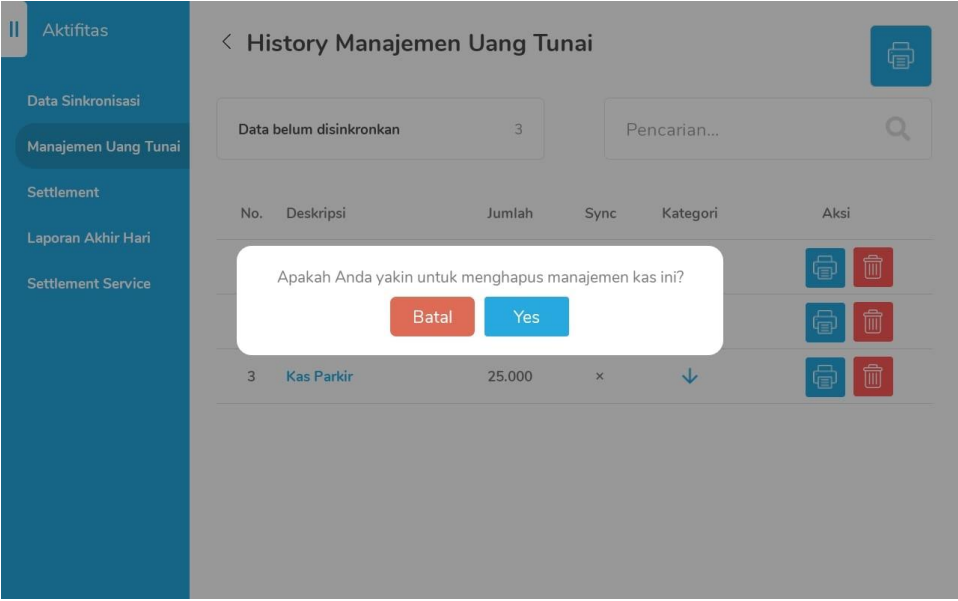Collapse the sidebar with the handle icon
Screen dimensions: 958x601
(14, 29)
